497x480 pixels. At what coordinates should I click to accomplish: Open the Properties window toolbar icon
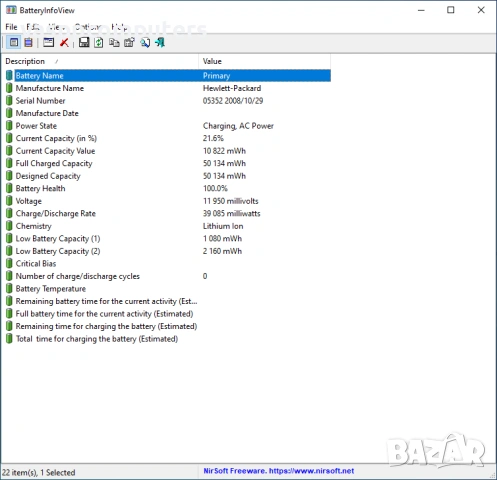click(x=48, y=42)
